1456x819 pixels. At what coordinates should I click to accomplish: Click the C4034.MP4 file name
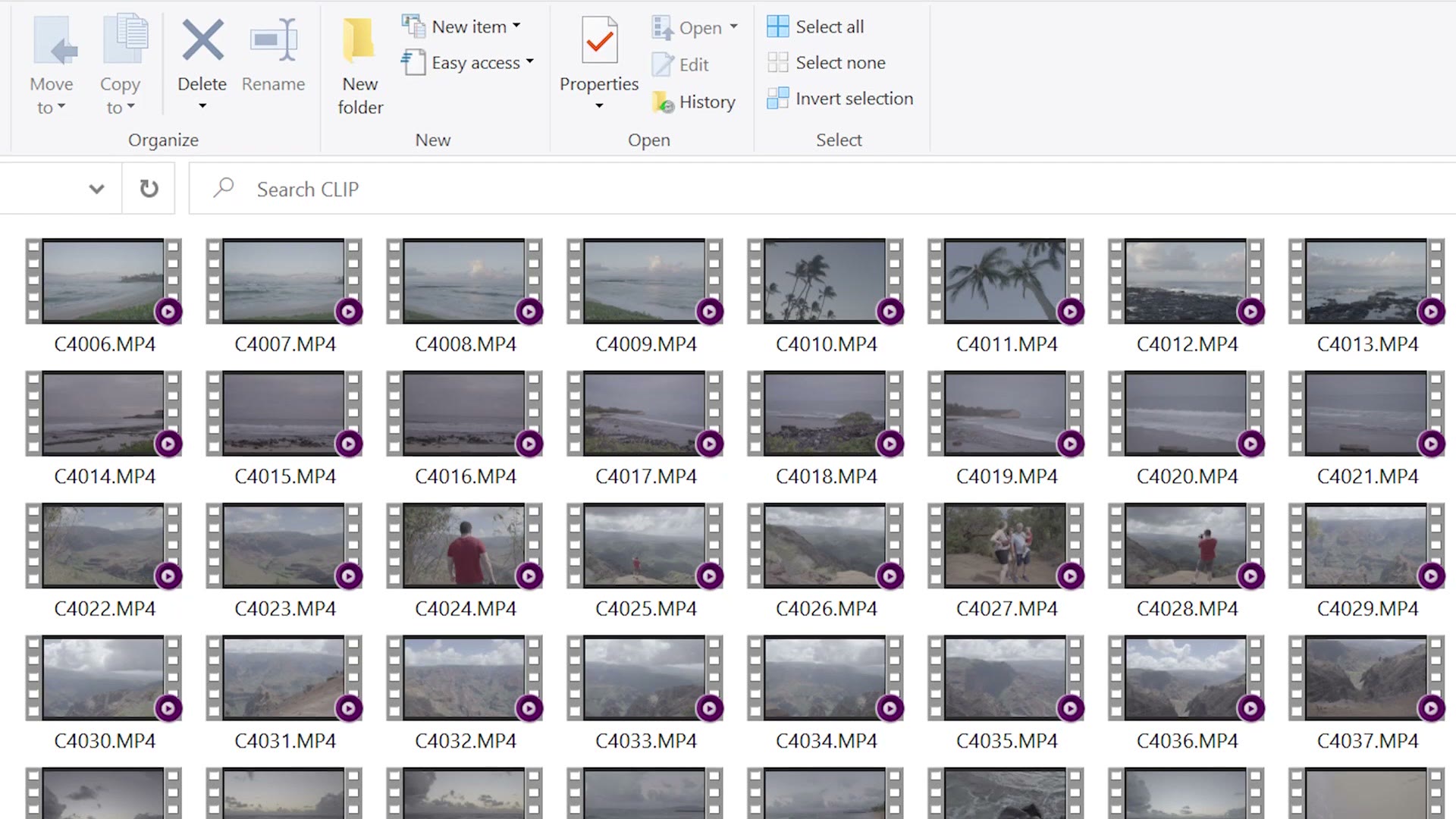point(827,741)
